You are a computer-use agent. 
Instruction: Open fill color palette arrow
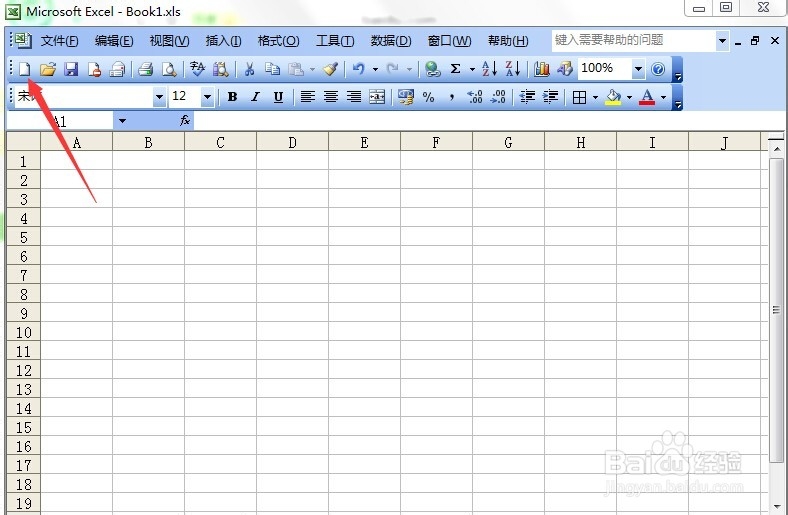[629, 96]
